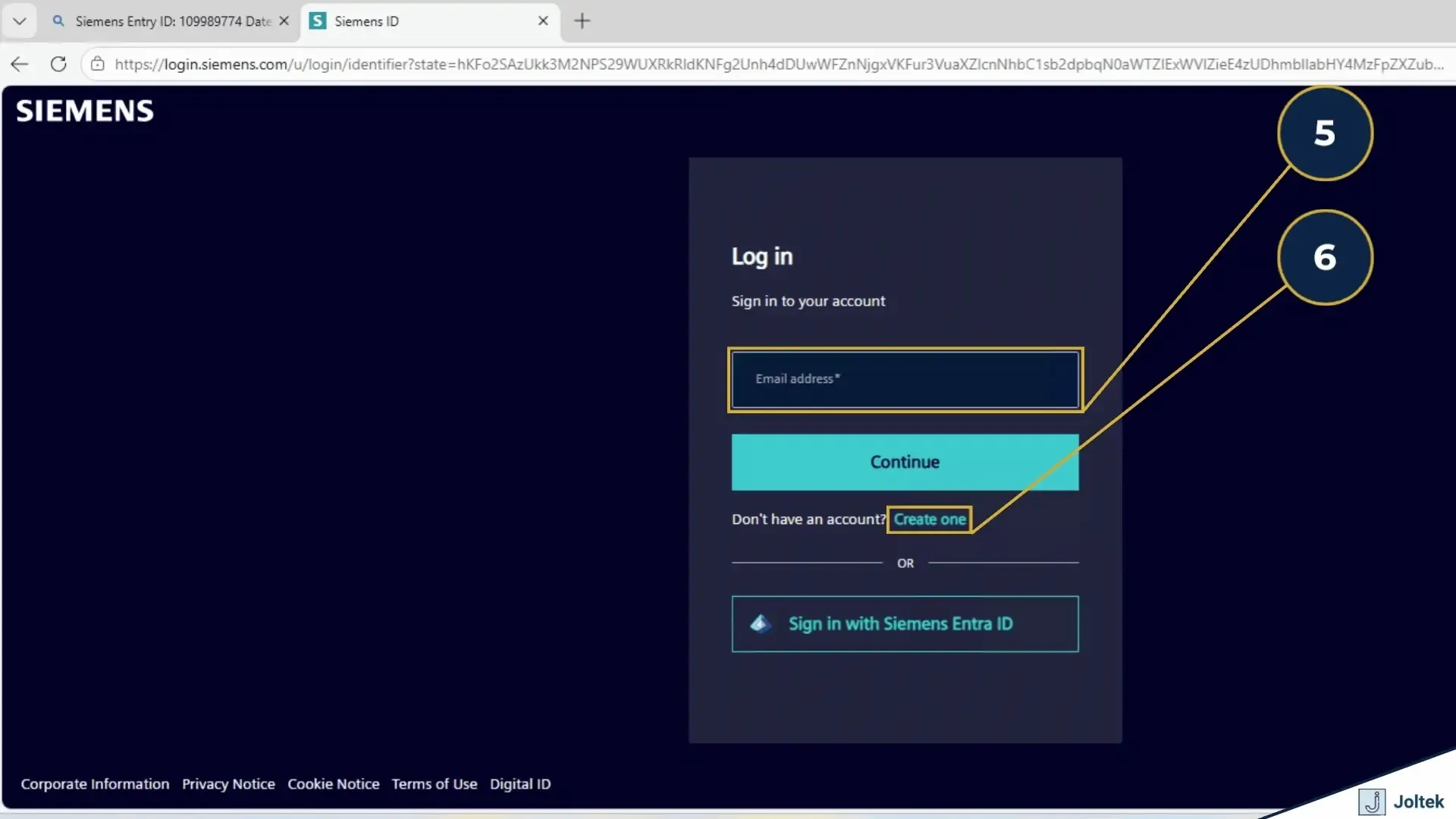The width and height of the screenshot is (1456, 819).
Task: Click the Siemens ID tab favicon
Action: coord(318,21)
